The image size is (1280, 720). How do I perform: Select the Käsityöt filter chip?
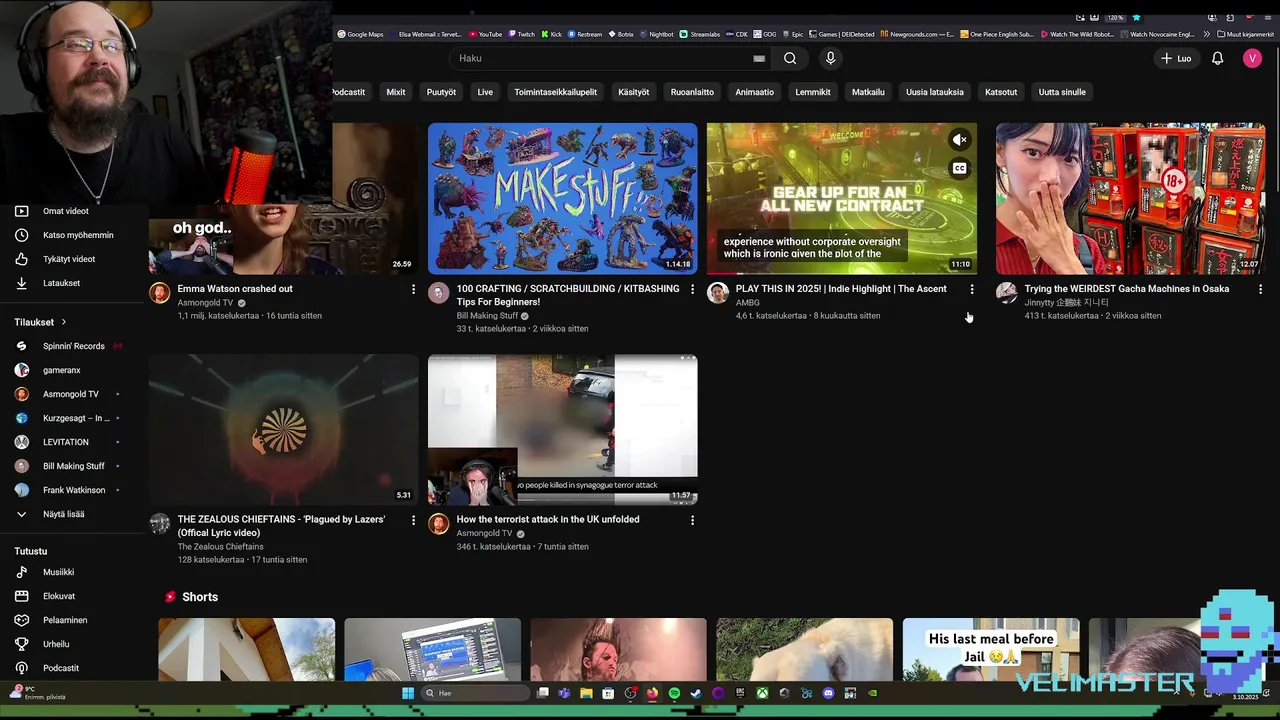634,92
